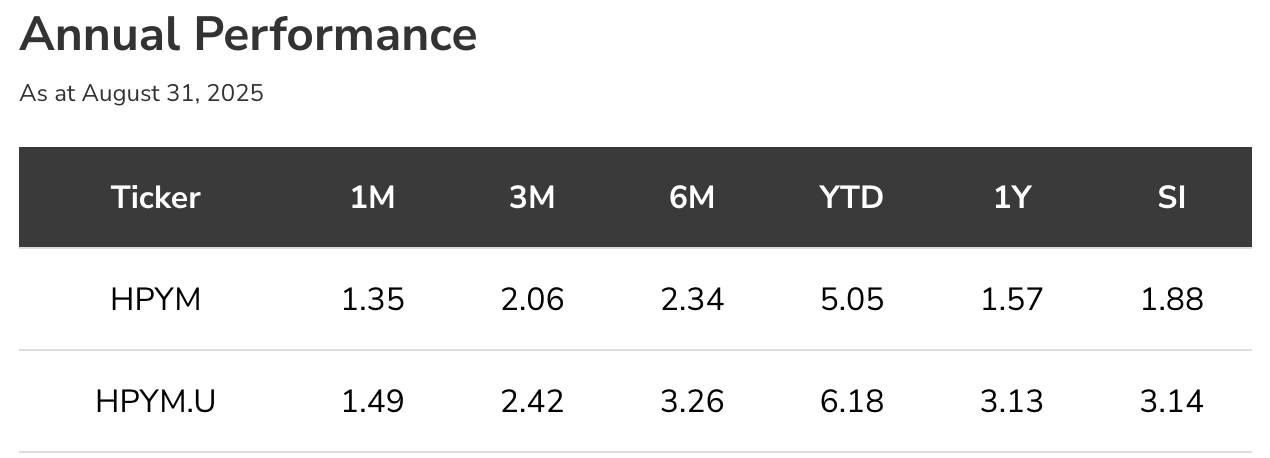The image size is (1270, 458).
Task: Select HPYM's 1M value 1.35
Action: coord(372,299)
